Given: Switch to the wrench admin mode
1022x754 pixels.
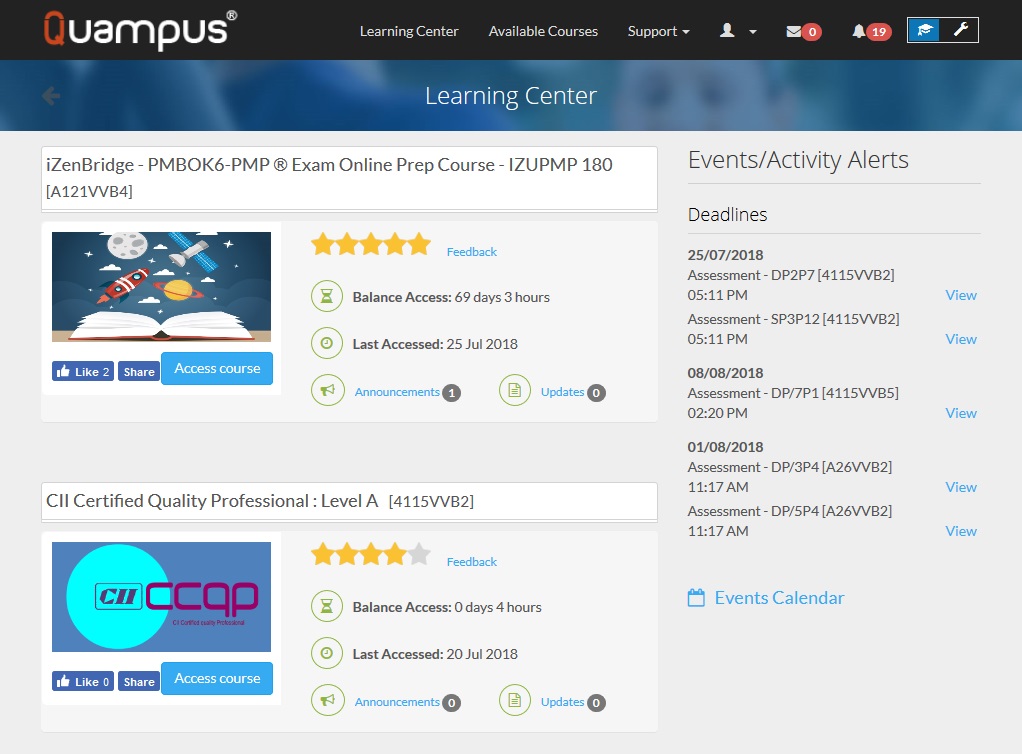Looking at the screenshot, I should point(960,30).
